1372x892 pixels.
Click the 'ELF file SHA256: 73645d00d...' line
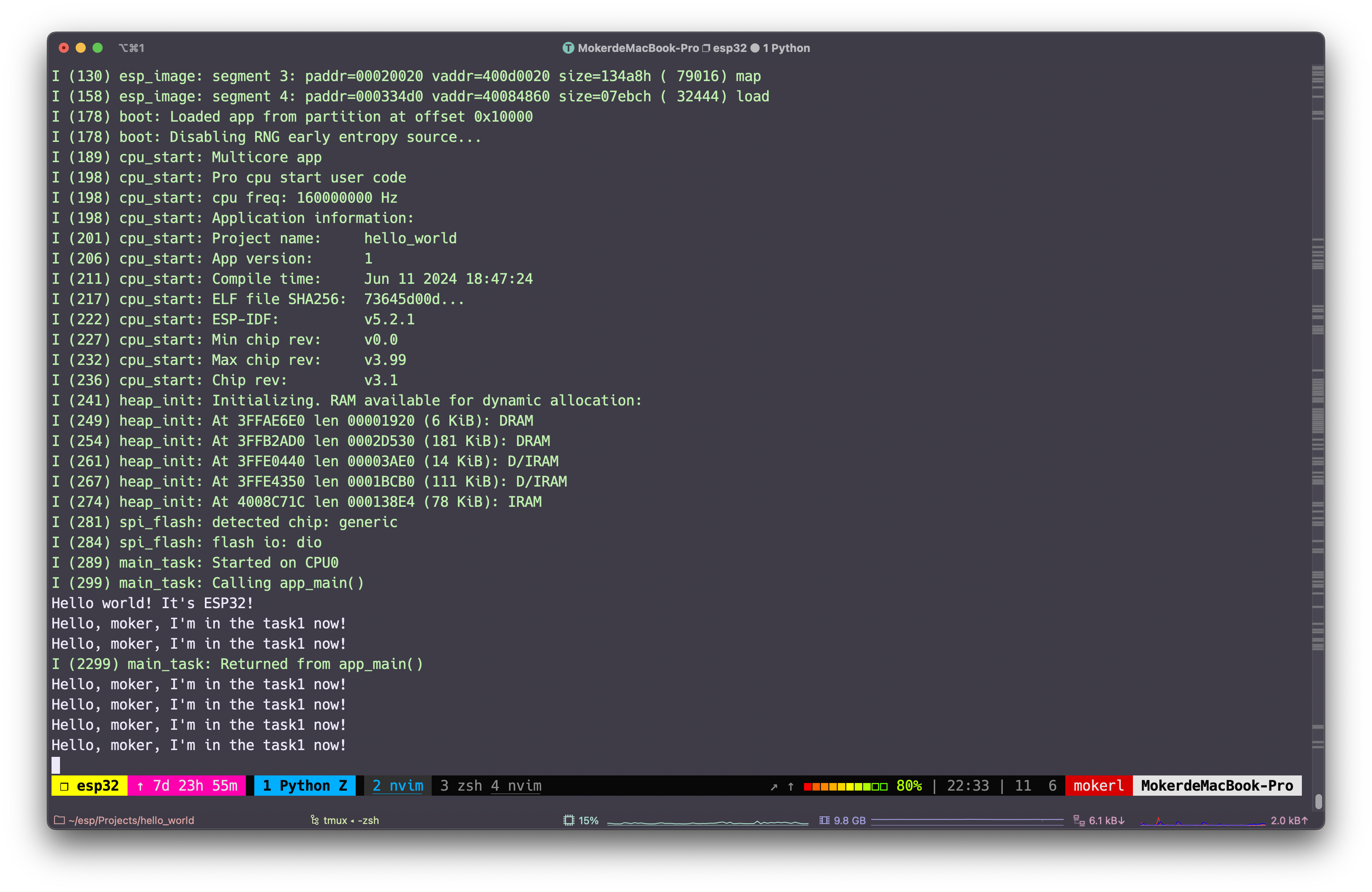[258, 299]
